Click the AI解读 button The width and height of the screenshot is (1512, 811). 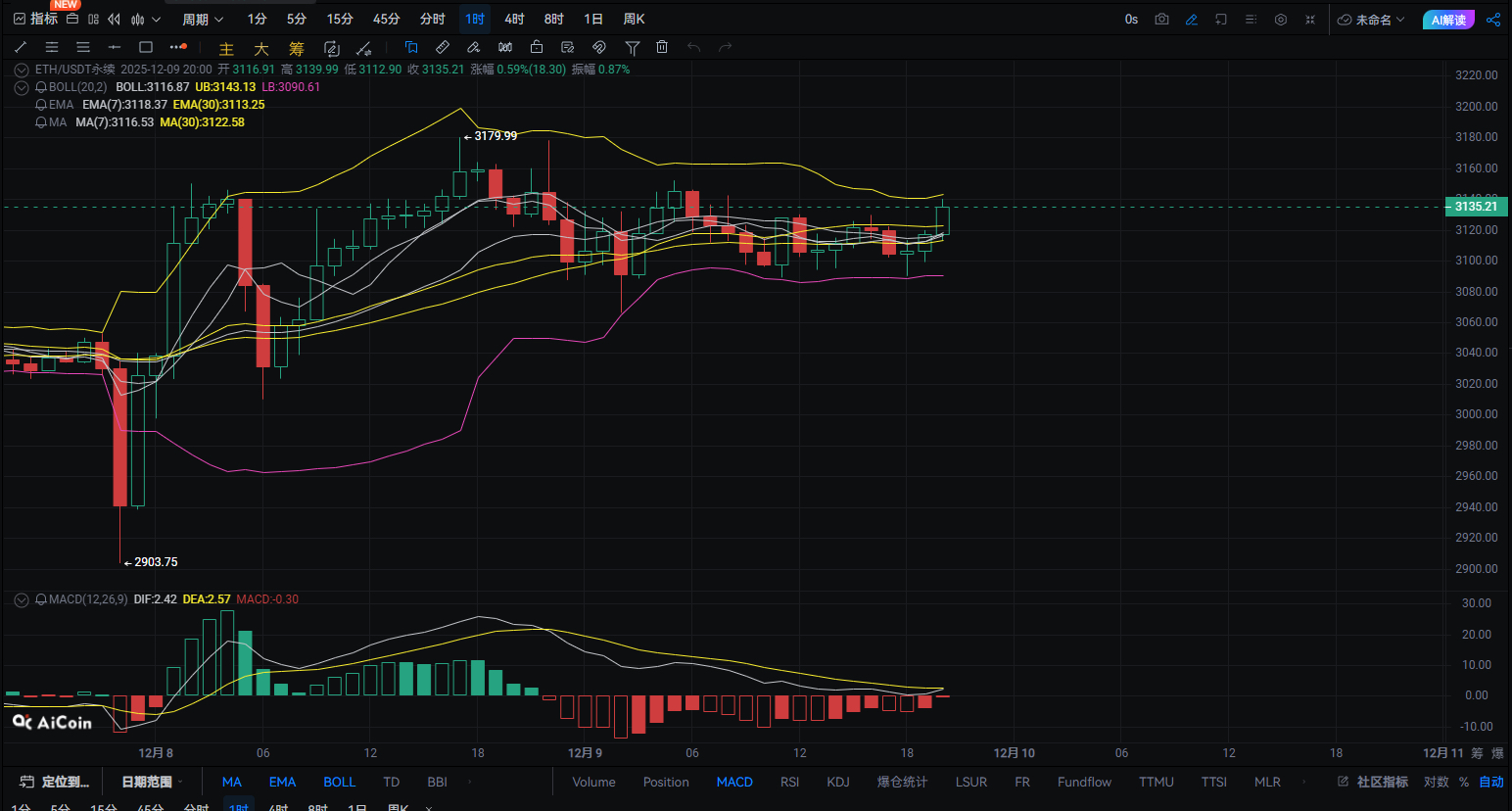[x=1448, y=20]
